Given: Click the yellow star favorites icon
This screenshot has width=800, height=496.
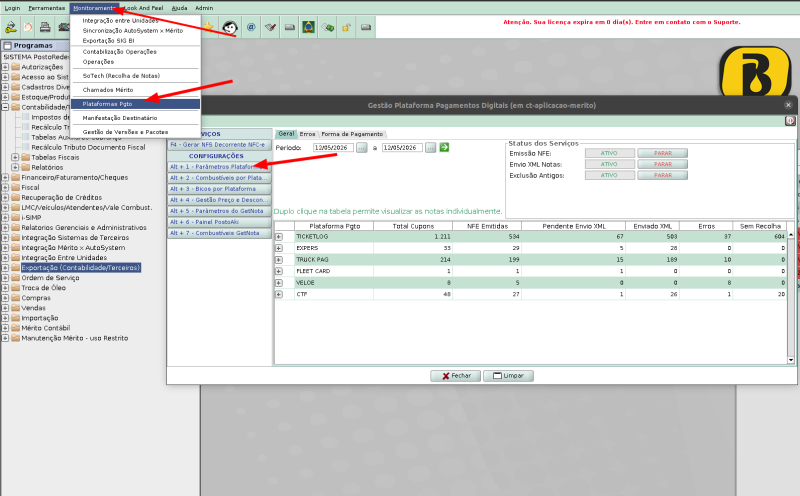Looking at the screenshot, I should click(208, 27).
